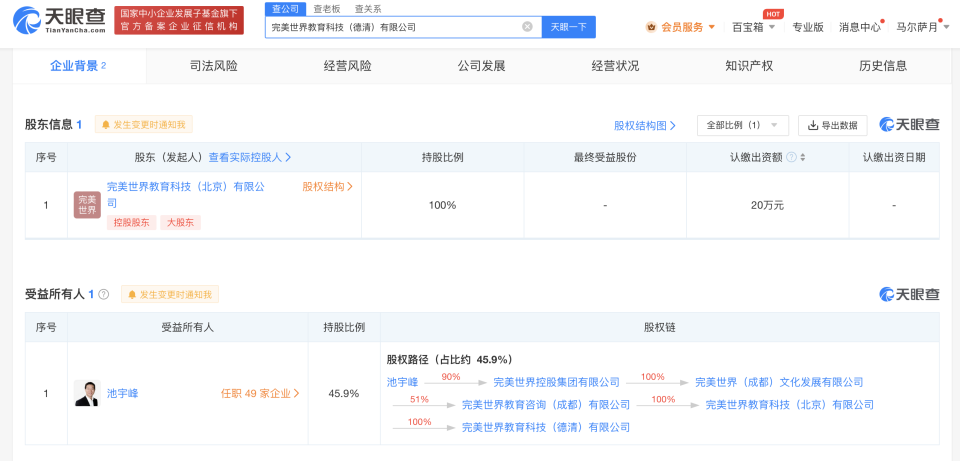The height and width of the screenshot is (461, 960).
Task: Select 查关系 search mode tab
Action: [368, 9]
